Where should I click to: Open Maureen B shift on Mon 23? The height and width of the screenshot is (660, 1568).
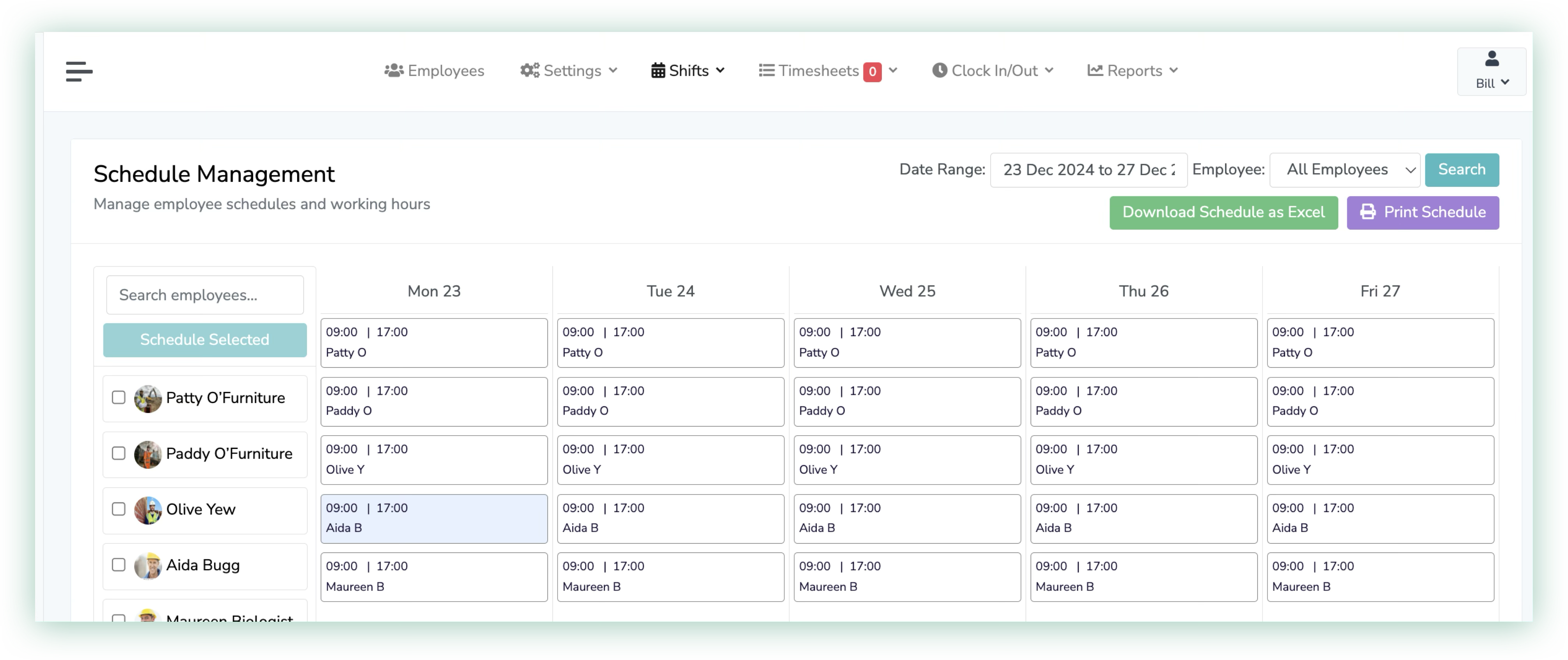434,577
